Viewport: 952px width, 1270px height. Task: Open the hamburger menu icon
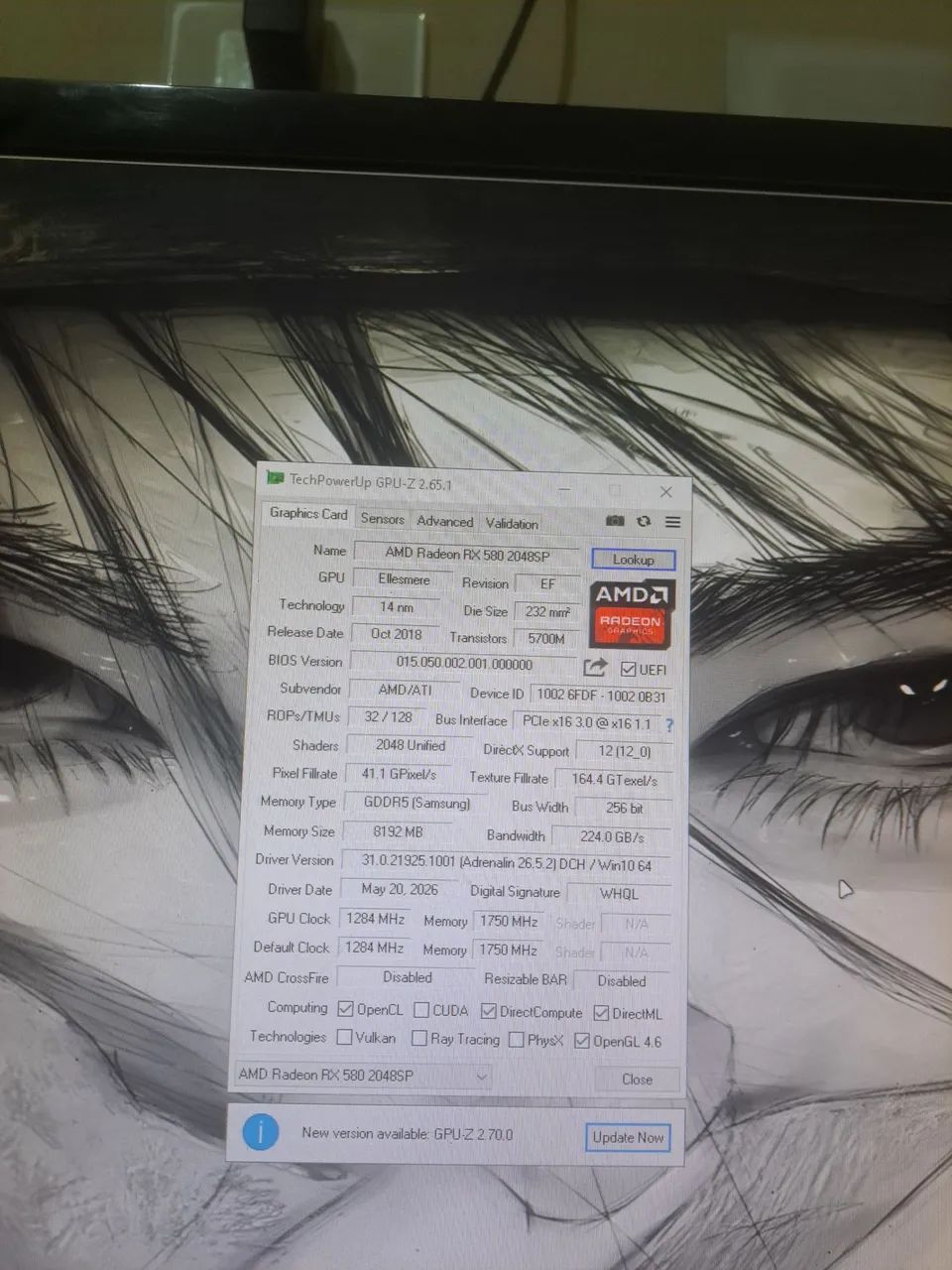(672, 522)
